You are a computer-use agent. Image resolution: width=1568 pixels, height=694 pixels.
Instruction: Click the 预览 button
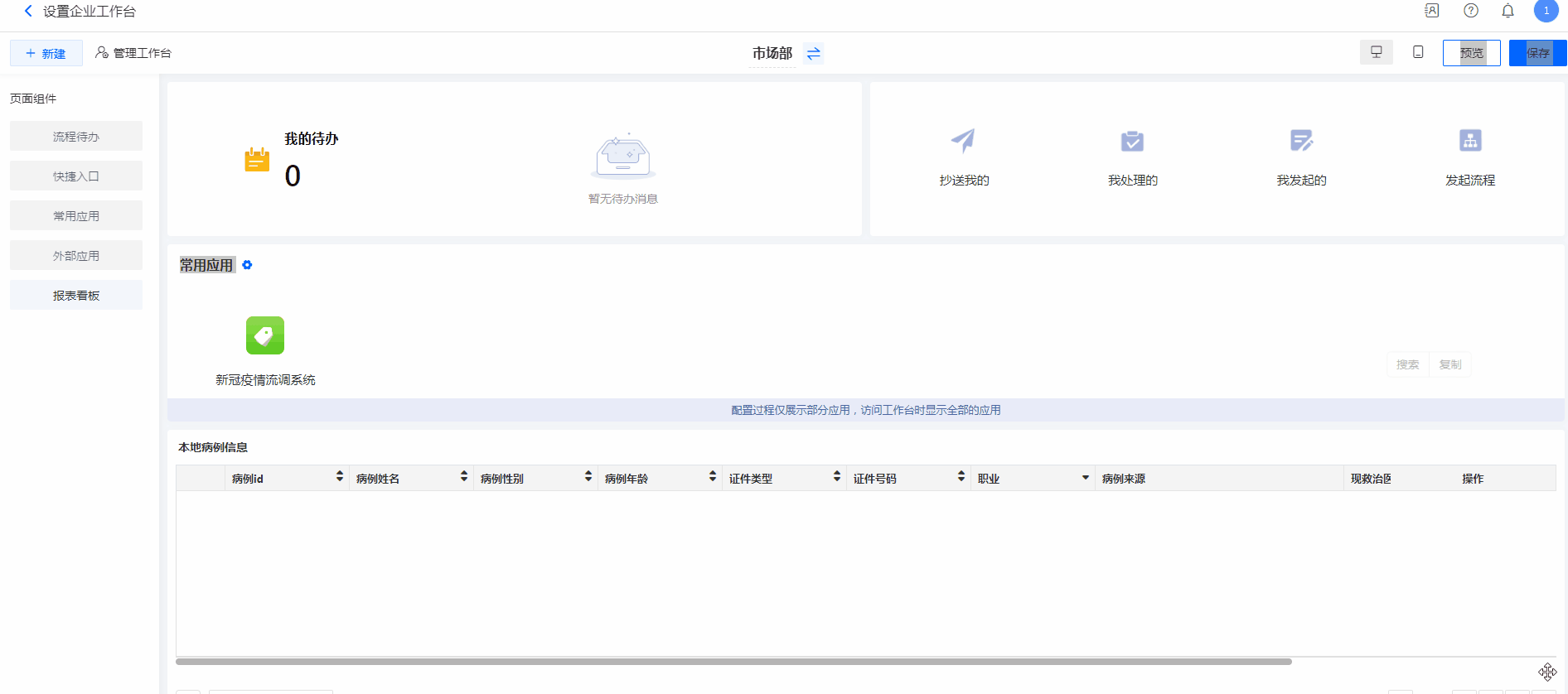point(1471,53)
